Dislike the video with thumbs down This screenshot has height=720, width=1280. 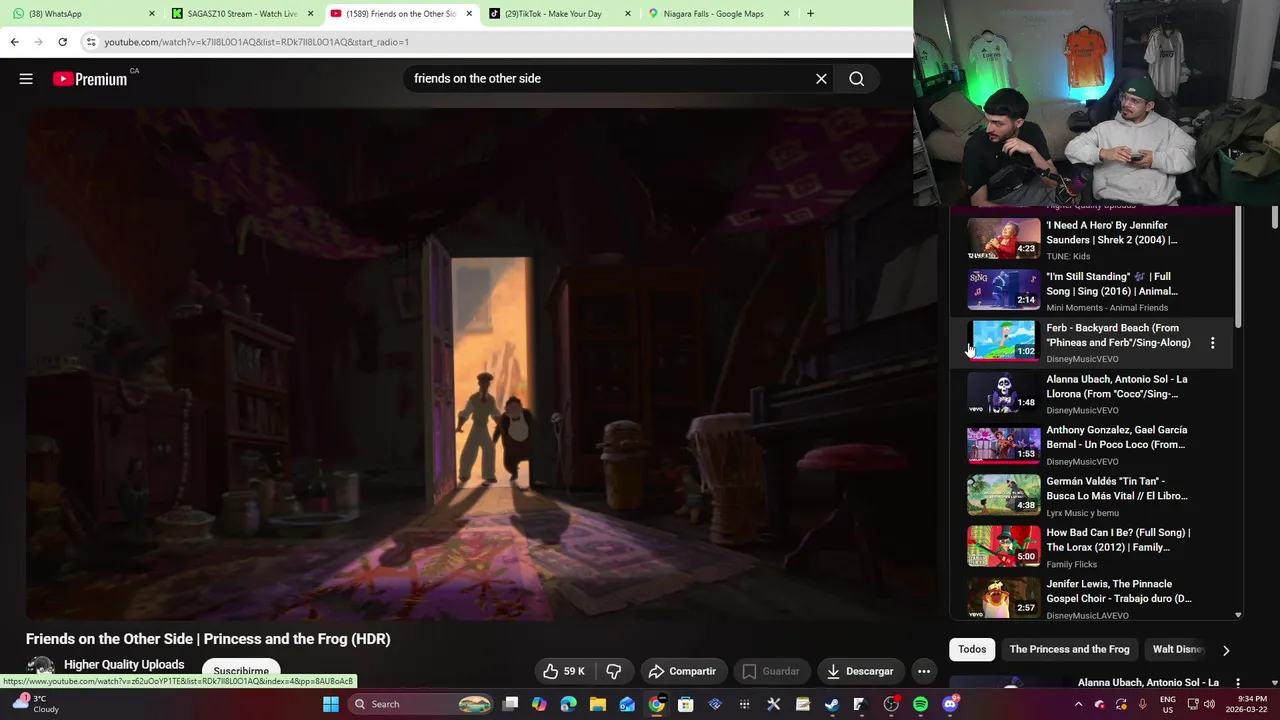pos(613,671)
